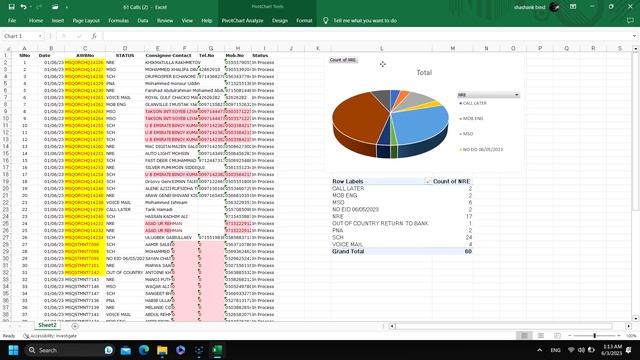Click the zoom out minus button
Image resolution: width=640 pixels, height=360 pixels.
(570, 336)
